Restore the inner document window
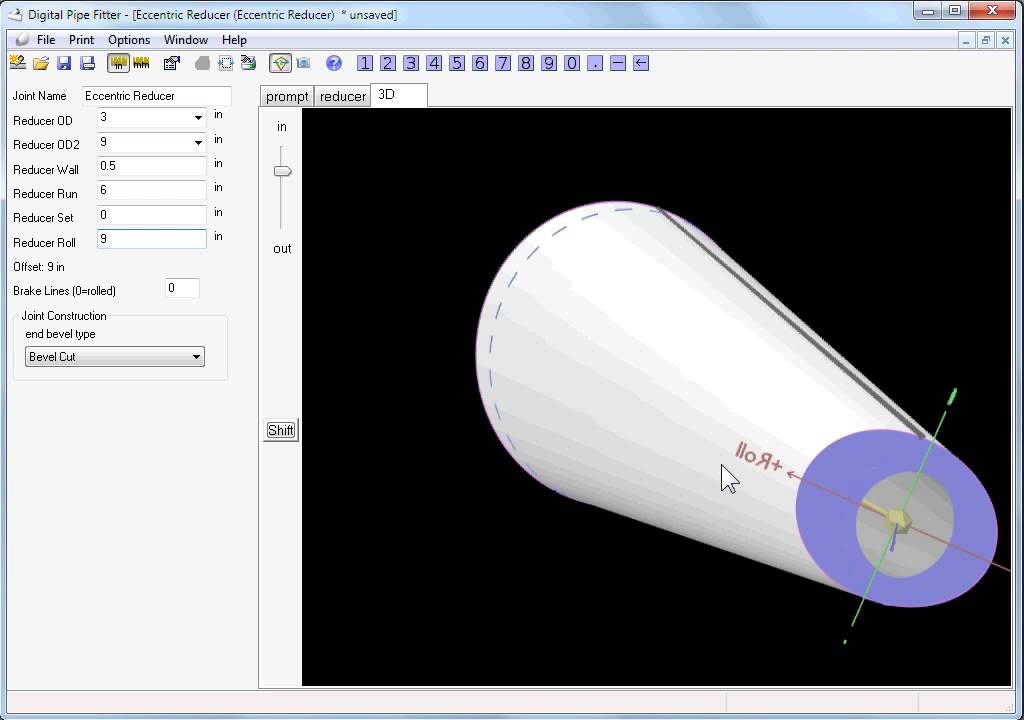The width and height of the screenshot is (1024, 720). (x=985, y=41)
